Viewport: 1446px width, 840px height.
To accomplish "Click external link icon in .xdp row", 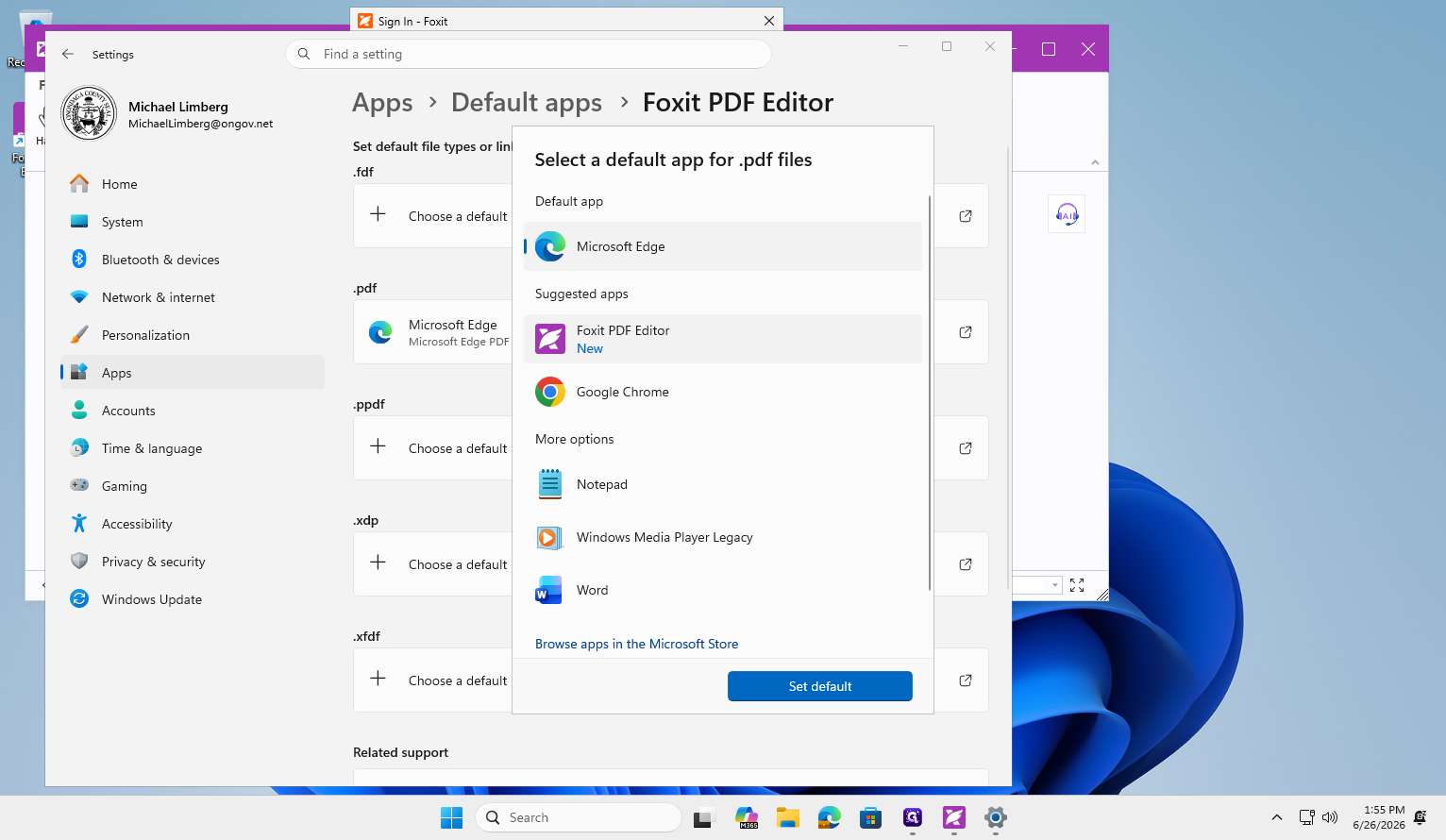I will [966, 564].
